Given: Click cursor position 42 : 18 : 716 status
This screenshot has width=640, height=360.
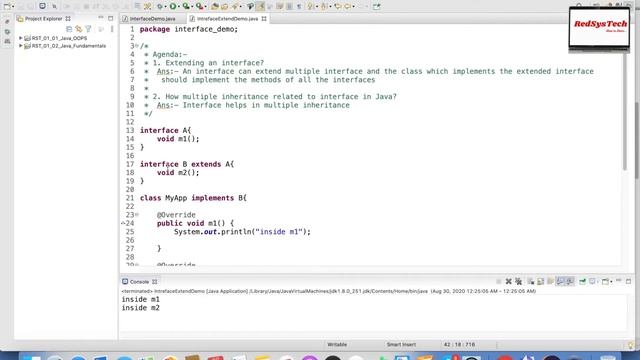Looking at the screenshot, I should (x=459, y=344).
